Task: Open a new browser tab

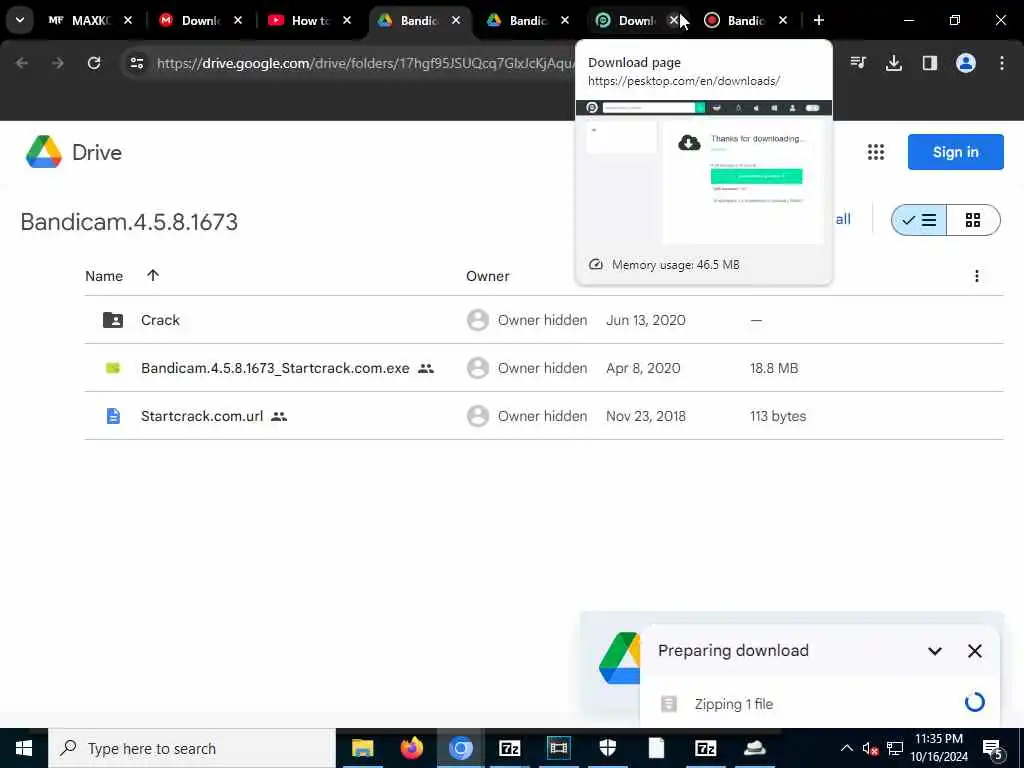Action: (818, 20)
